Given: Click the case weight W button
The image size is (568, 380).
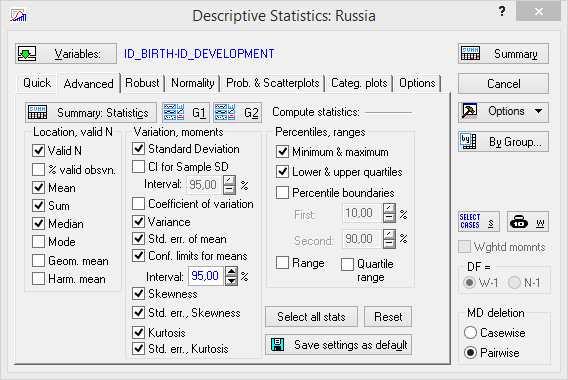Looking at the screenshot, I should [528, 221].
